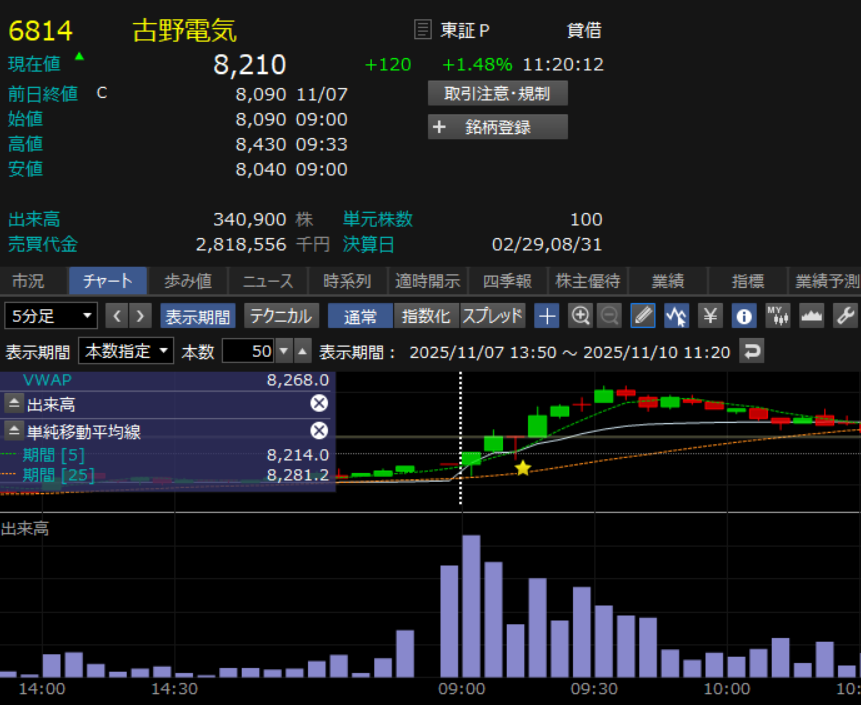Click the 取引注意・規制 button
861x705 pixels.
click(x=498, y=93)
